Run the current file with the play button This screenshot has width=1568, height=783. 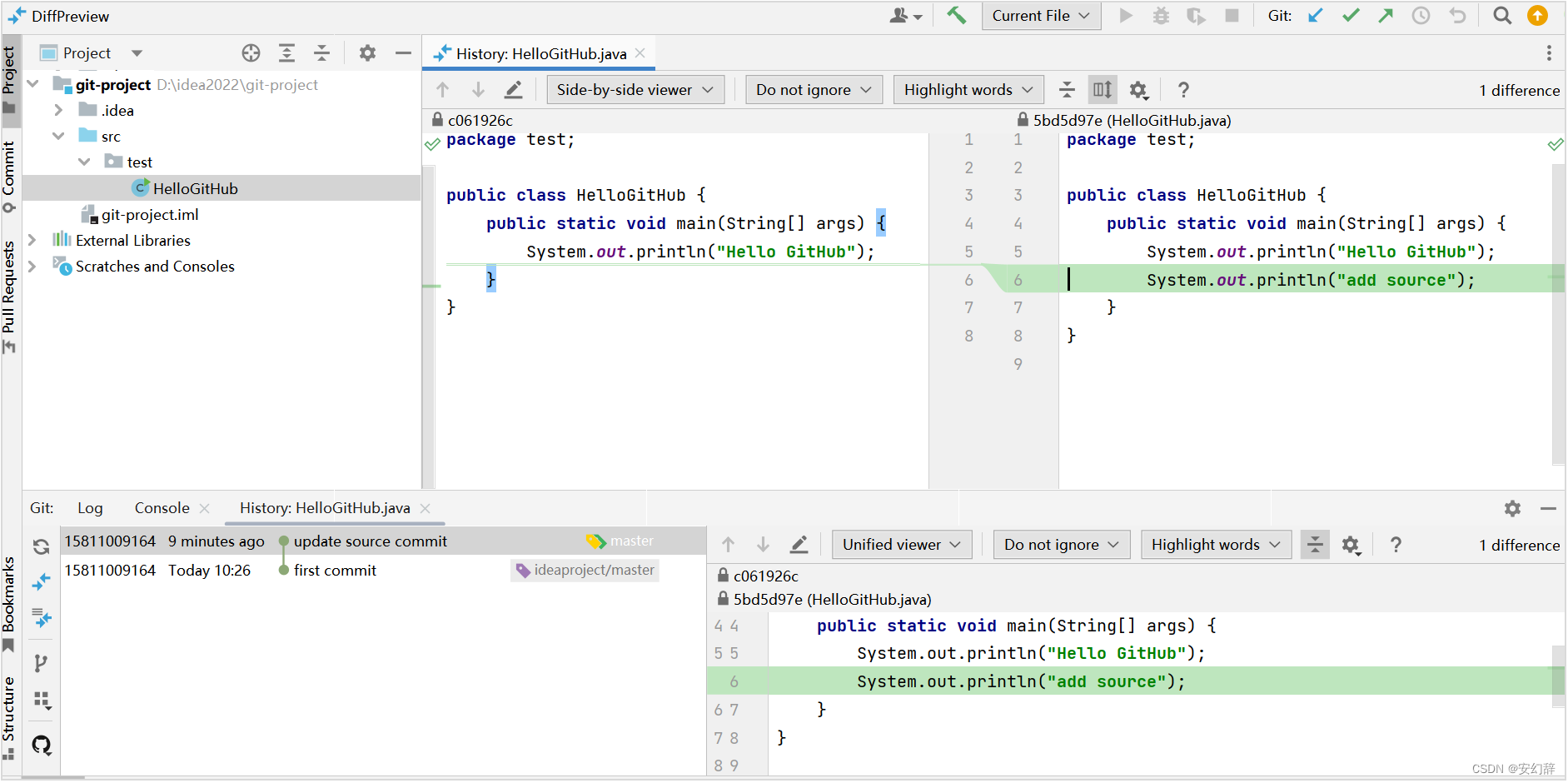pyautogui.click(x=1126, y=16)
